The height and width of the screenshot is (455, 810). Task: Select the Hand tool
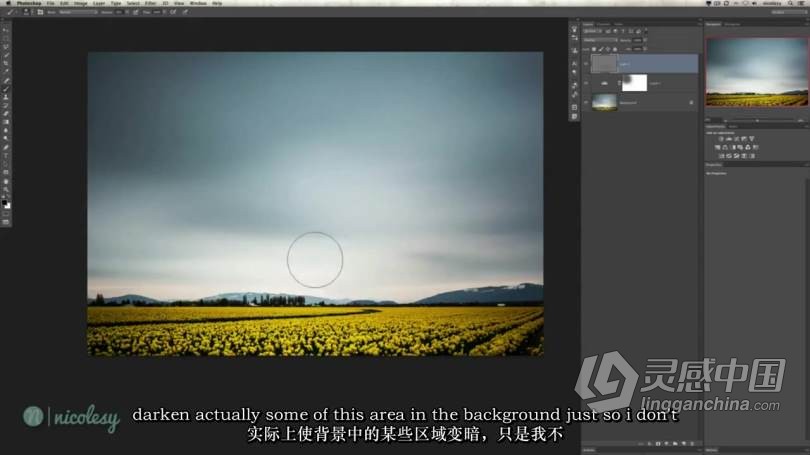[6, 181]
